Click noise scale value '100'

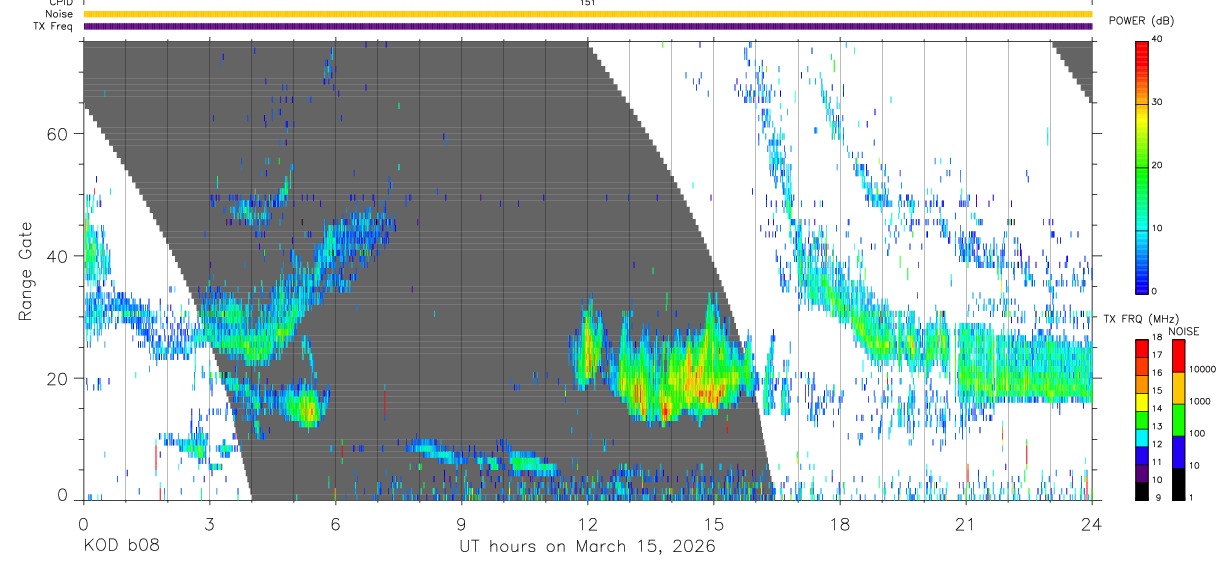(1198, 433)
